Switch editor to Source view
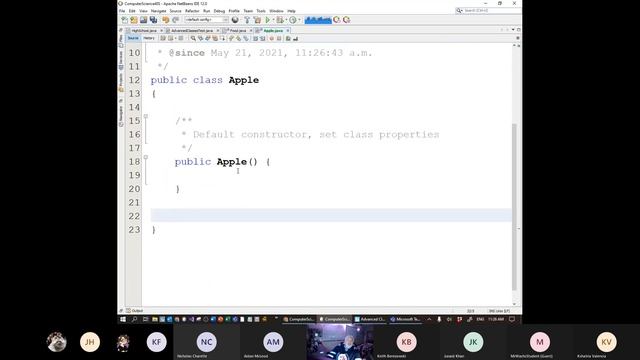 (133, 38)
